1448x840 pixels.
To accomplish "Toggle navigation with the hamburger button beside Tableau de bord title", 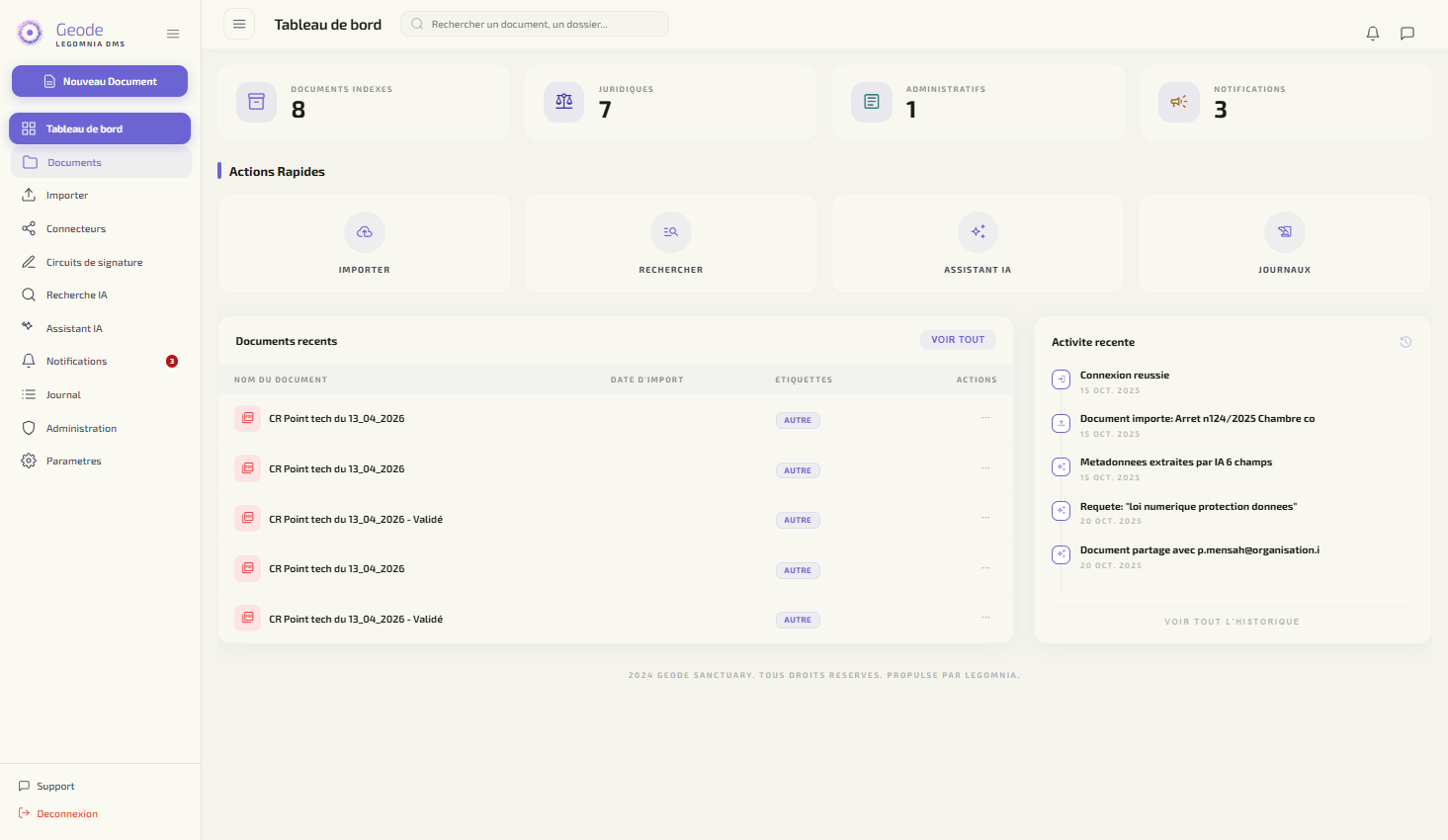I will coord(239,24).
